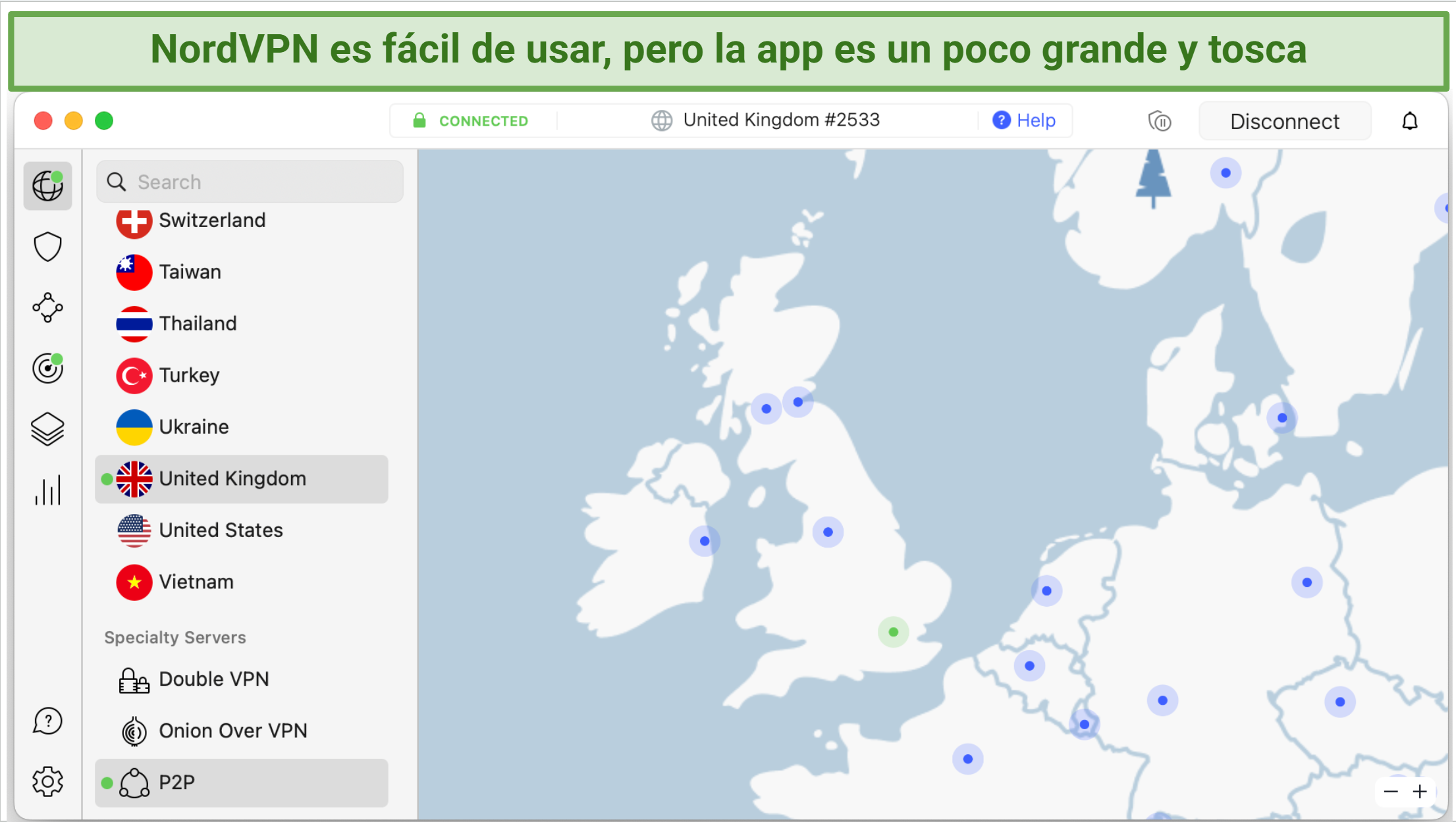Click the "Vietnam" country name
Screen dimensions: 1456x822
(x=196, y=582)
